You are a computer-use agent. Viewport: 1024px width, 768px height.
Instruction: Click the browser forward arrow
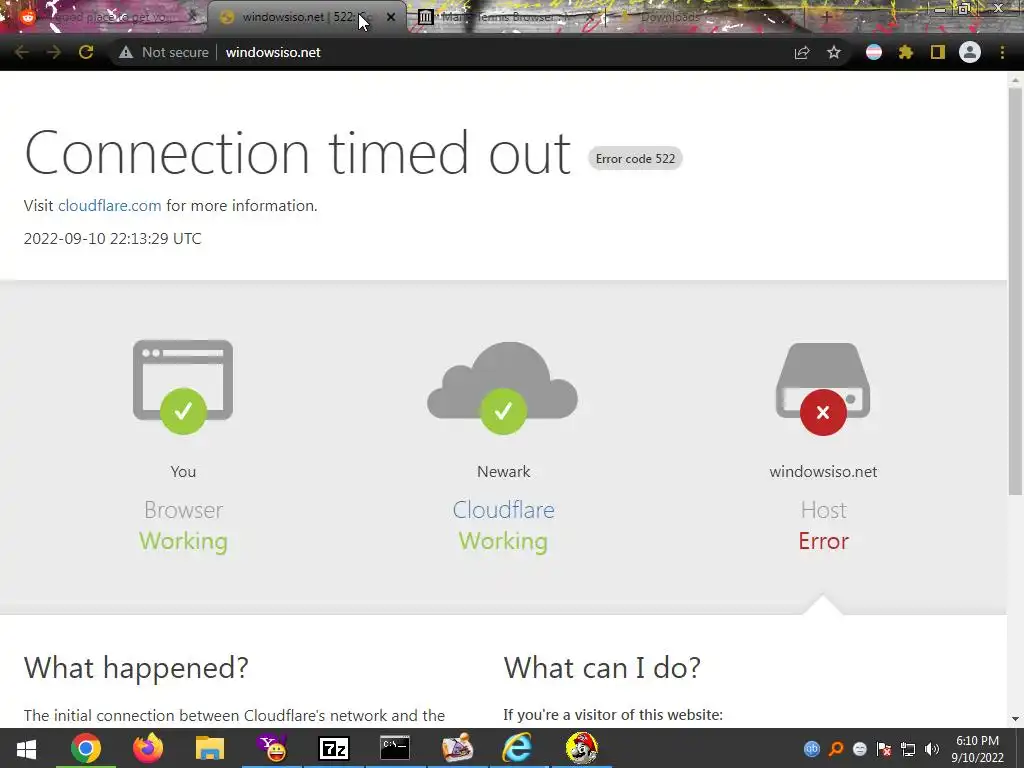(x=54, y=52)
